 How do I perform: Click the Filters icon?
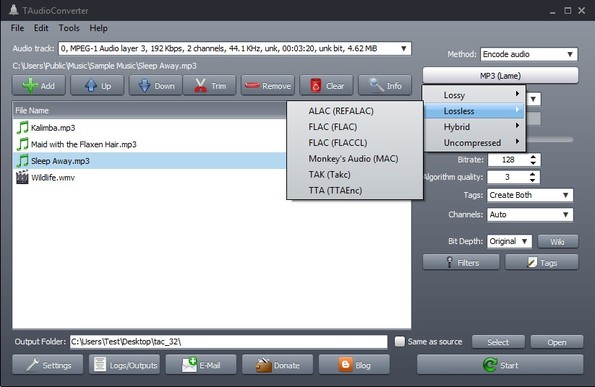coord(450,262)
